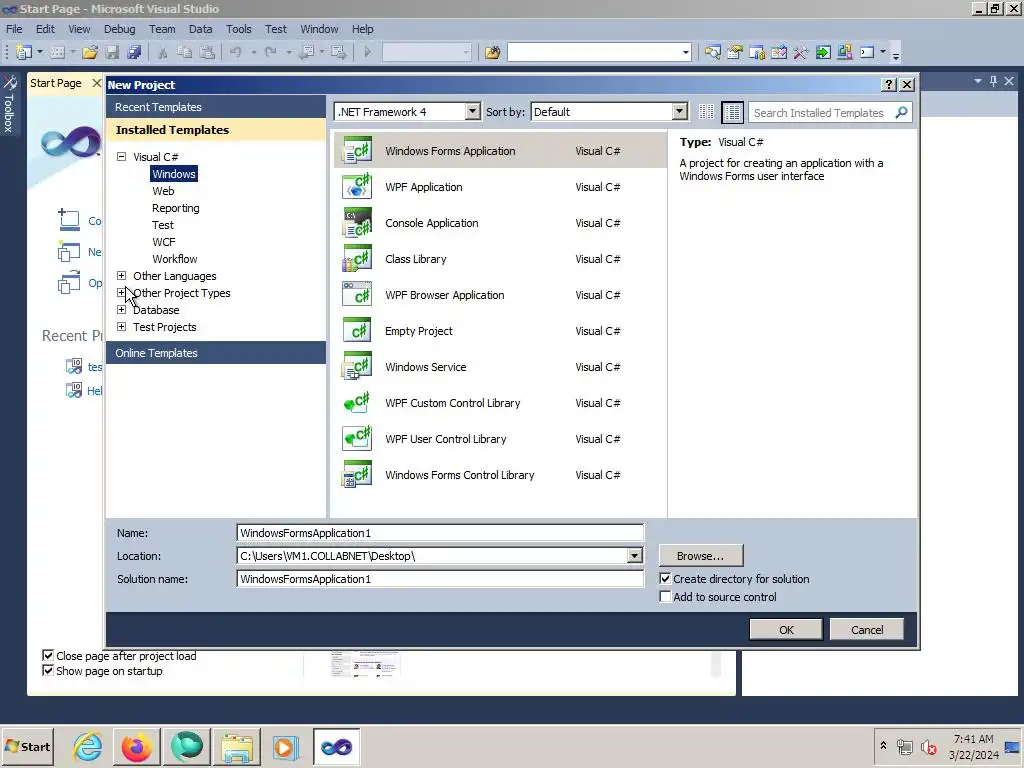1024x768 pixels.
Task: Open the Location path dropdown
Action: (x=634, y=556)
